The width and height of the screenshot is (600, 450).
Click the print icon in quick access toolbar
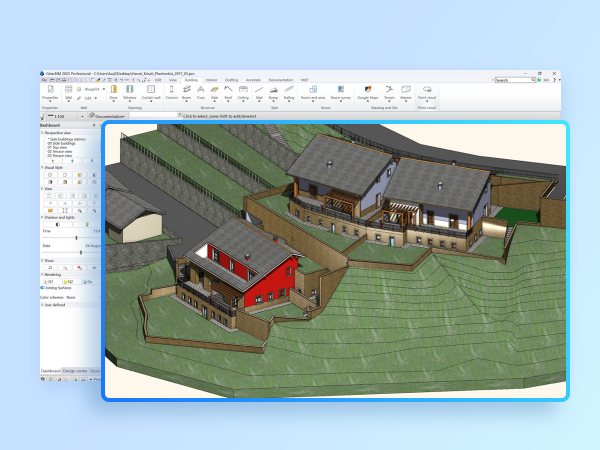(x=64, y=80)
